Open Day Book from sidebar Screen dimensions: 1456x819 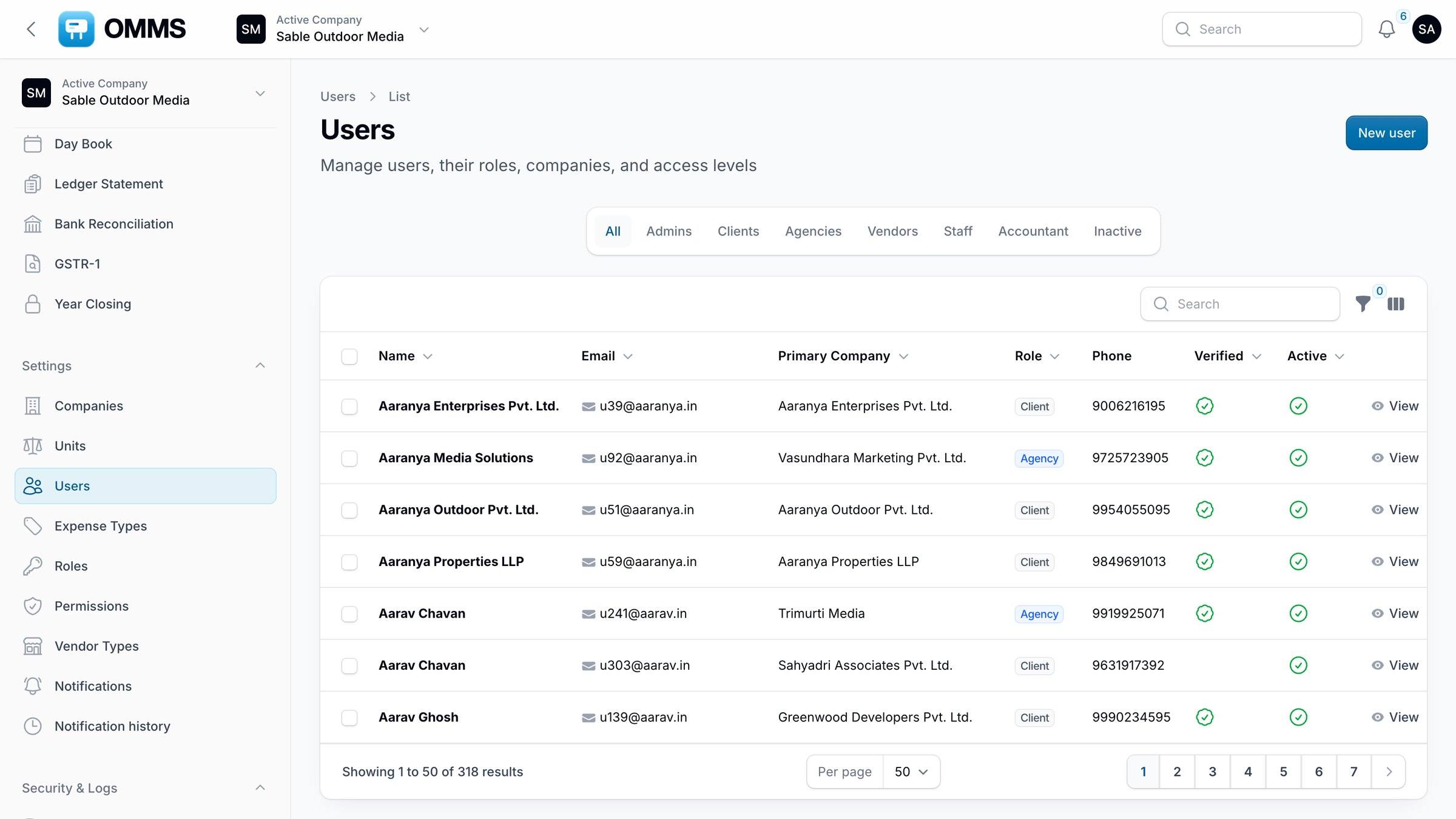pos(146,144)
